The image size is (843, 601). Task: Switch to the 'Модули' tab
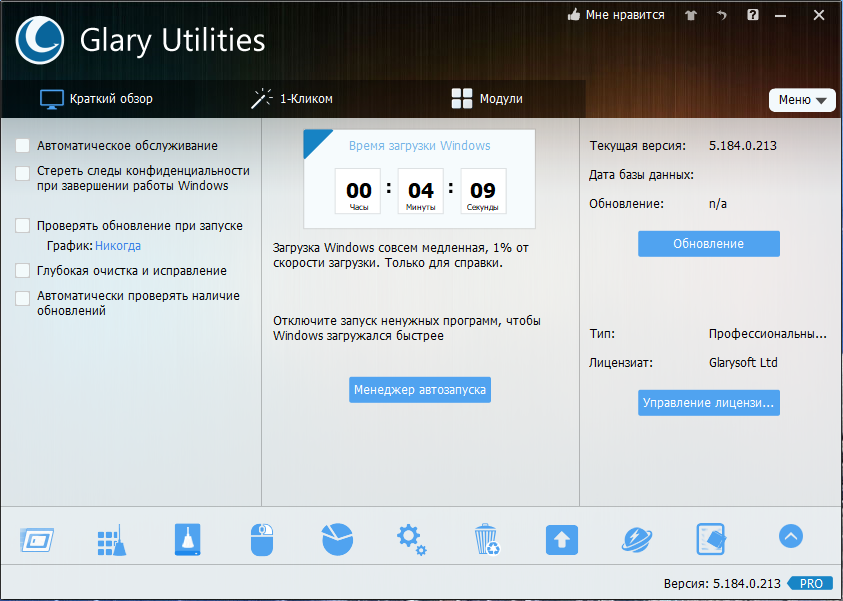pyautogui.click(x=487, y=99)
